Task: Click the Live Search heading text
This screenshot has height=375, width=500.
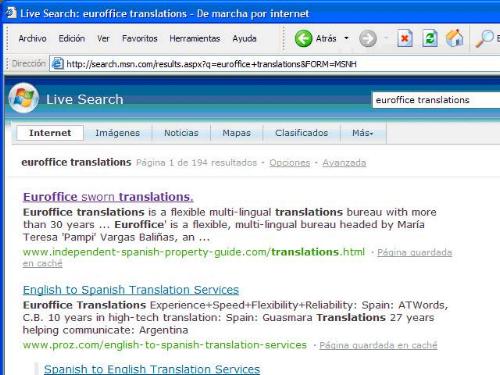Action: point(85,99)
